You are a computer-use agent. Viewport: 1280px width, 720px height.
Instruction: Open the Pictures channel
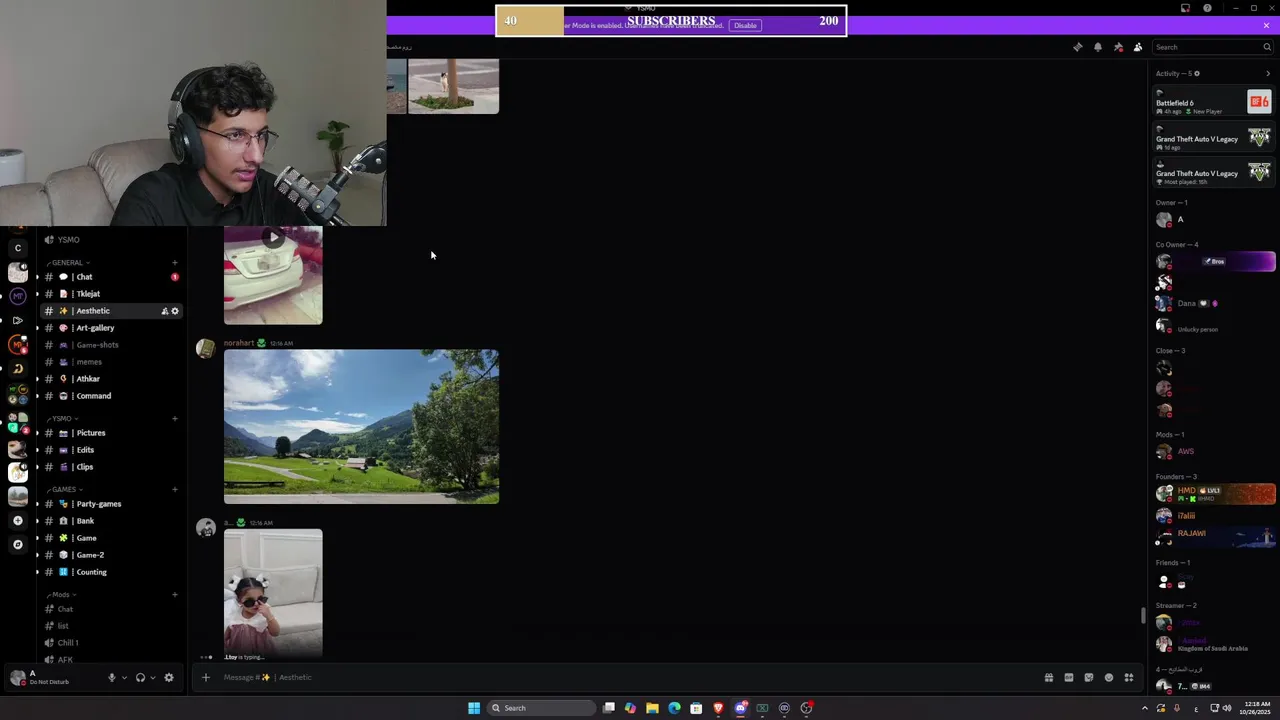pos(110,433)
